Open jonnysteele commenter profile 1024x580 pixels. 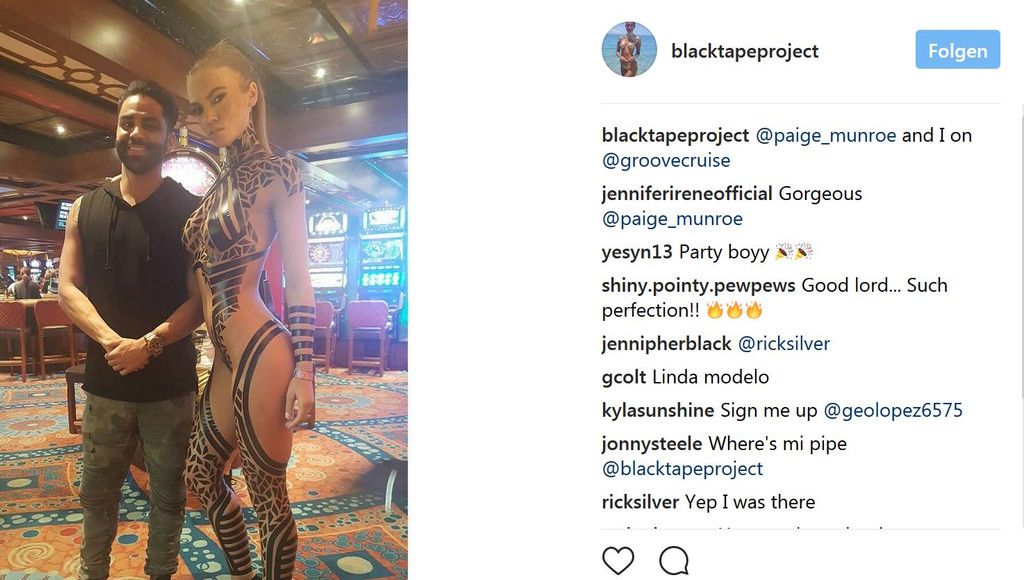pos(652,443)
